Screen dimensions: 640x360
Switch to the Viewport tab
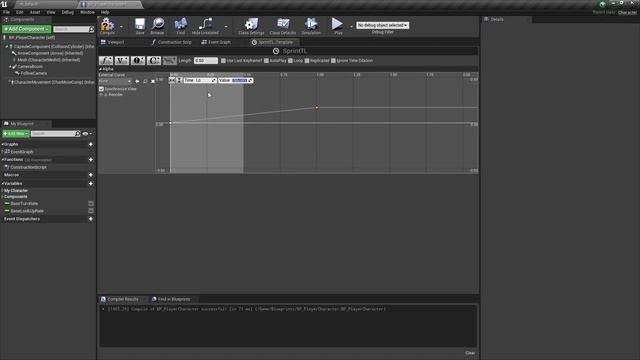tap(112, 42)
